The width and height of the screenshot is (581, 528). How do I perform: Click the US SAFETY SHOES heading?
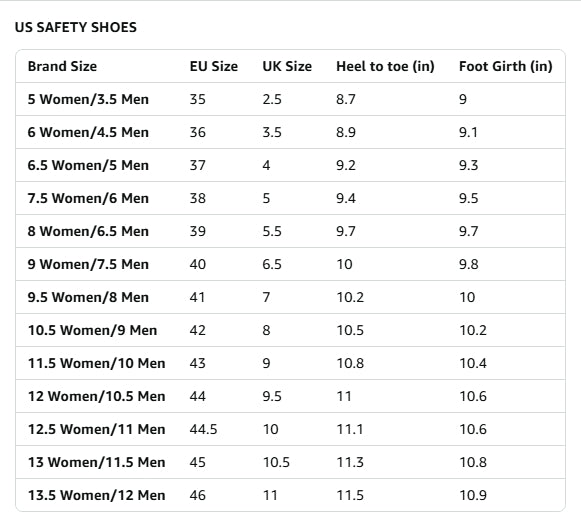click(x=76, y=27)
